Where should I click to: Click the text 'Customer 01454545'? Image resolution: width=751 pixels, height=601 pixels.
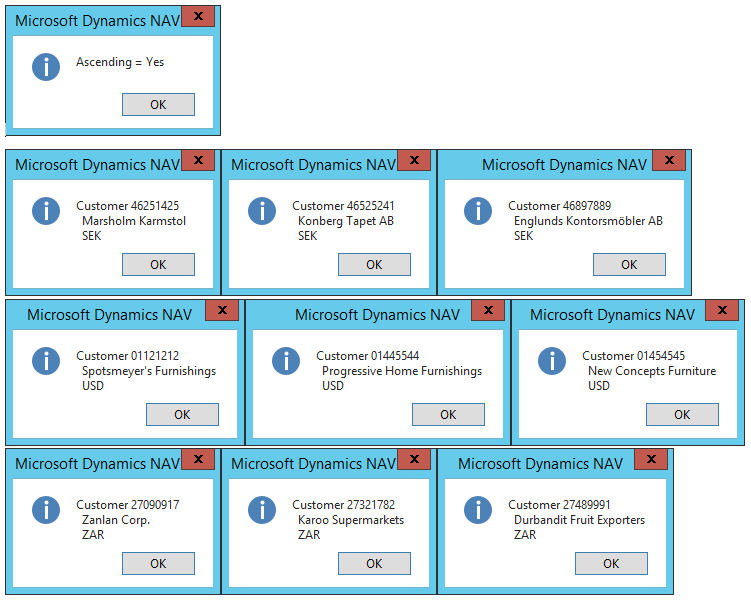point(634,356)
